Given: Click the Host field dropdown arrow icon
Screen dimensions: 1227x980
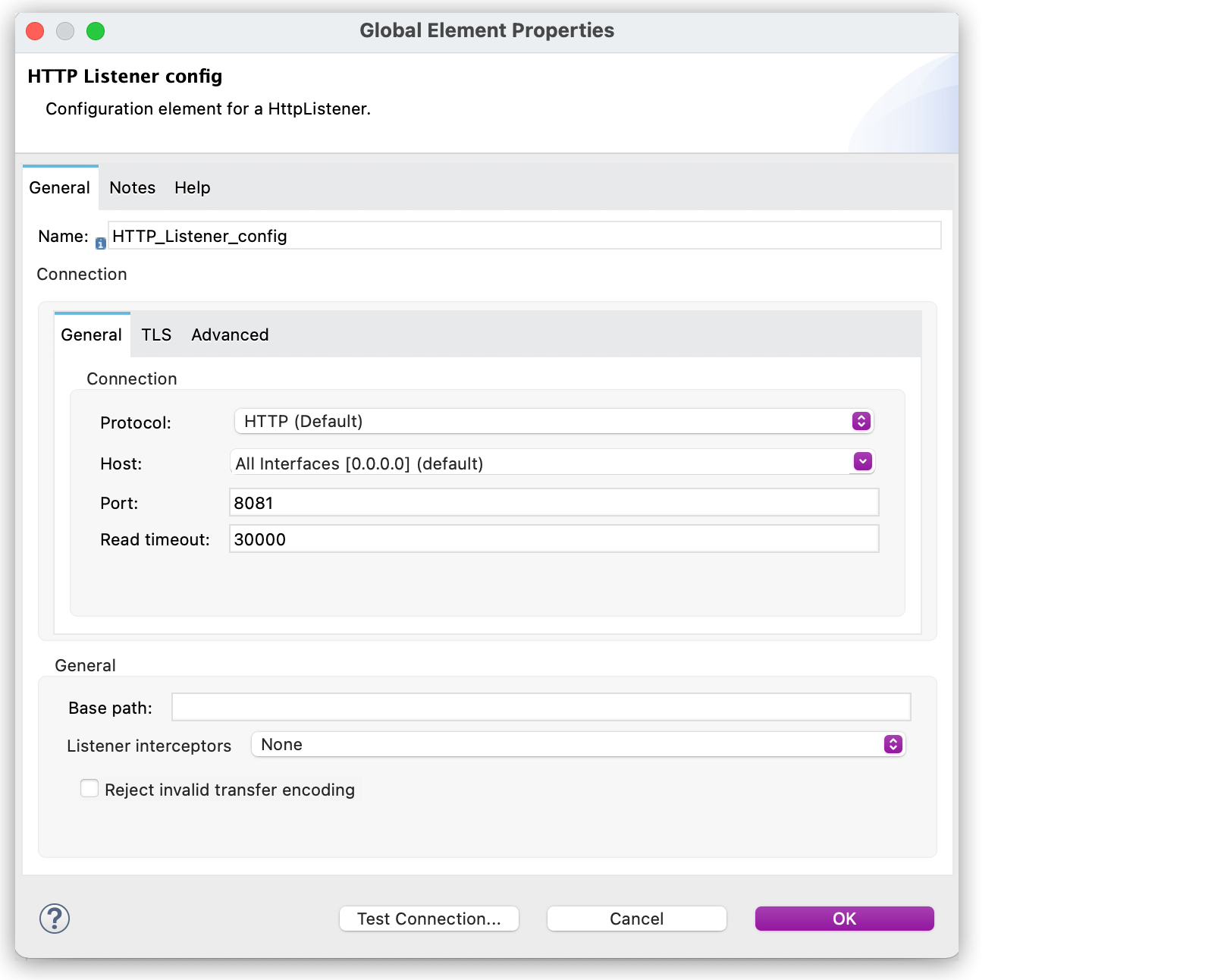Looking at the screenshot, I should 862,461.
